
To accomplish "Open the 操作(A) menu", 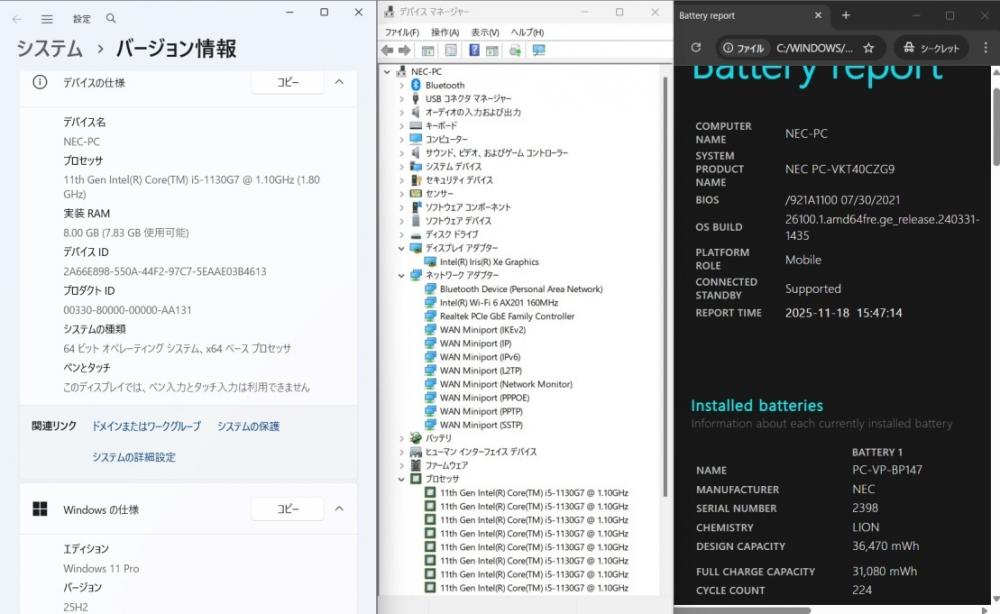I will pyautogui.click(x=445, y=32).
